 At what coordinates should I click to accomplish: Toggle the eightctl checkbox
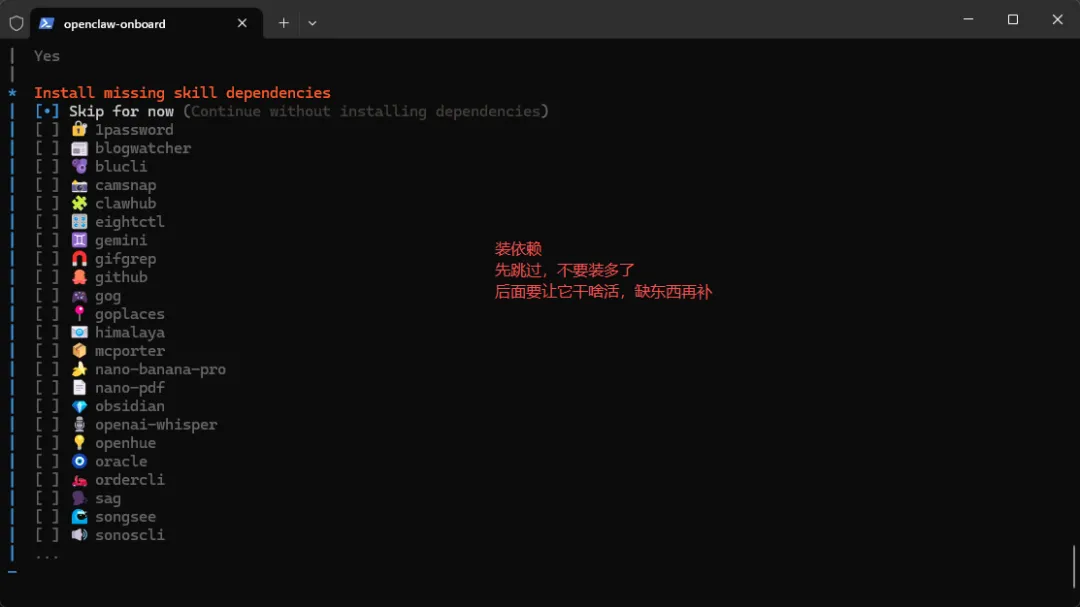click(47, 222)
